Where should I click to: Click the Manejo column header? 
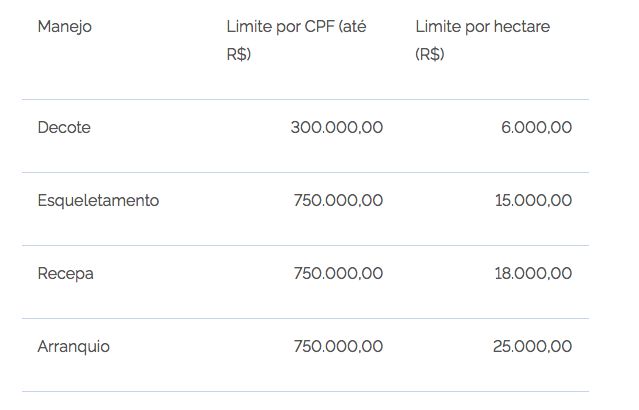point(64,27)
